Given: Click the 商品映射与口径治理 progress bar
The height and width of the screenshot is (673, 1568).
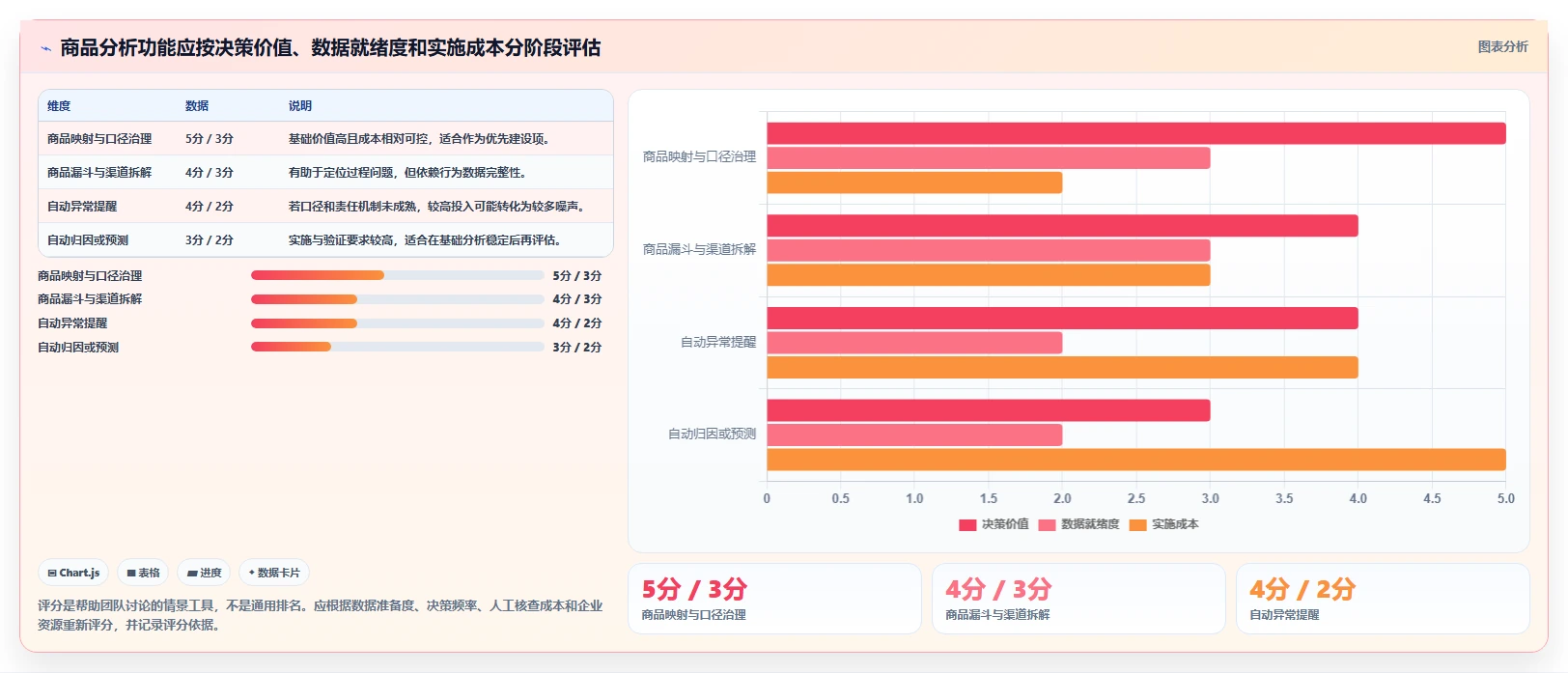Looking at the screenshot, I should 398,275.
